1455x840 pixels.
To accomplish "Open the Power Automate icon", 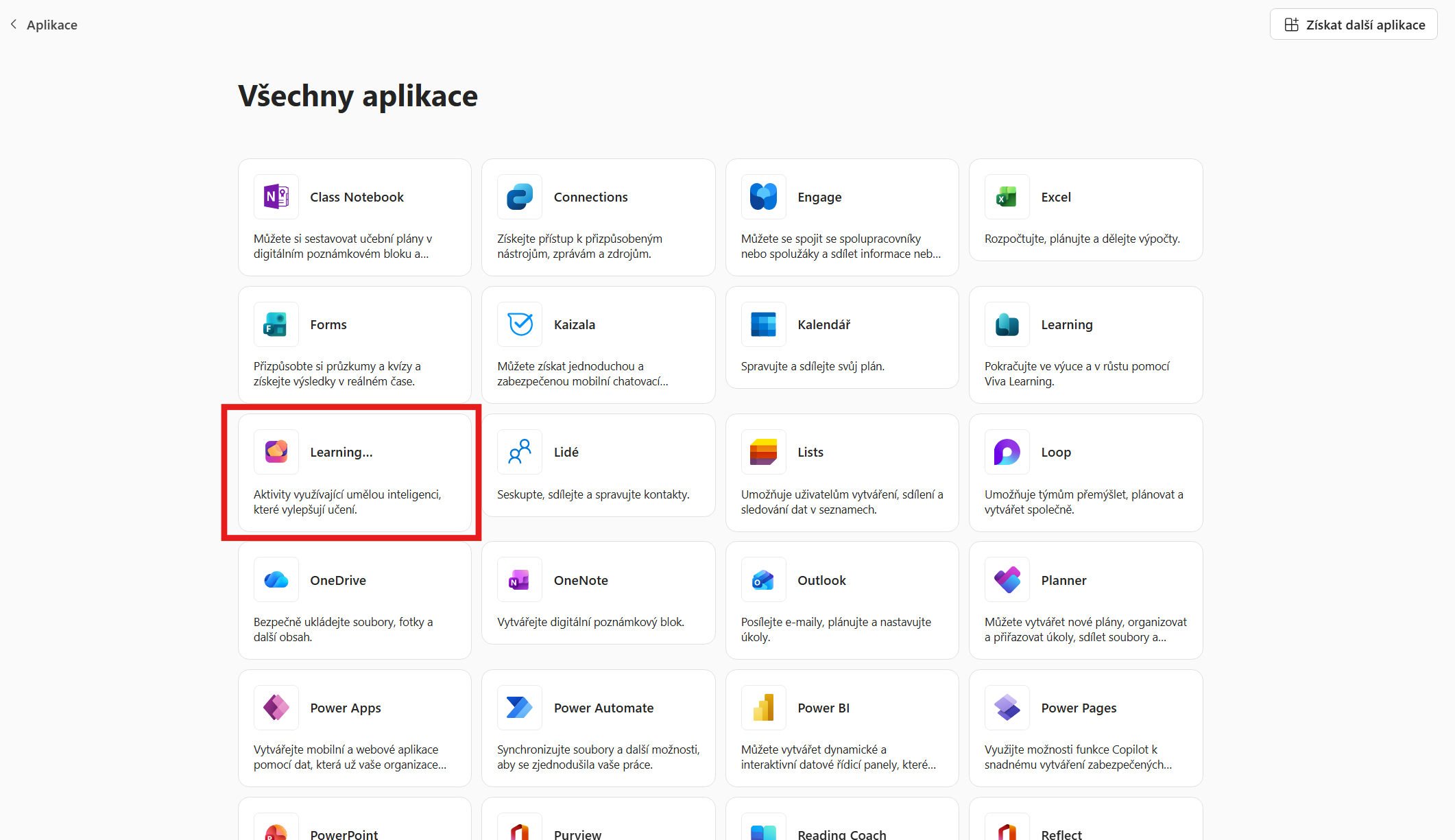I will click(520, 708).
